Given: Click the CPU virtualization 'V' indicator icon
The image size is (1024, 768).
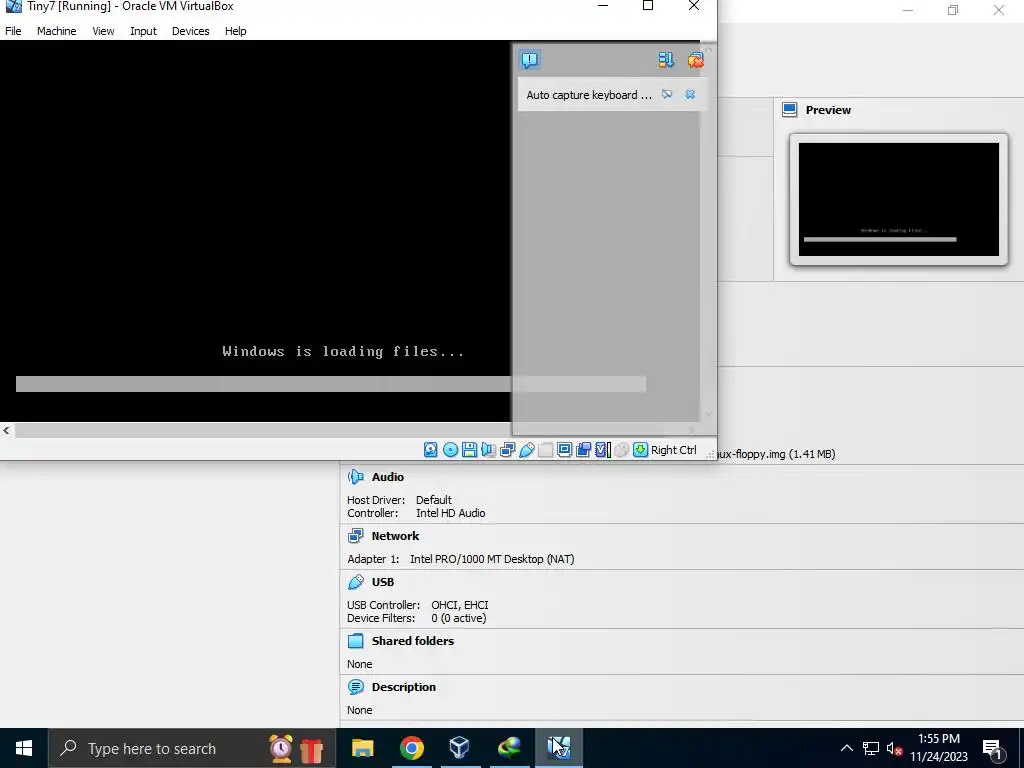Looking at the screenshot, I should (603, 449).
